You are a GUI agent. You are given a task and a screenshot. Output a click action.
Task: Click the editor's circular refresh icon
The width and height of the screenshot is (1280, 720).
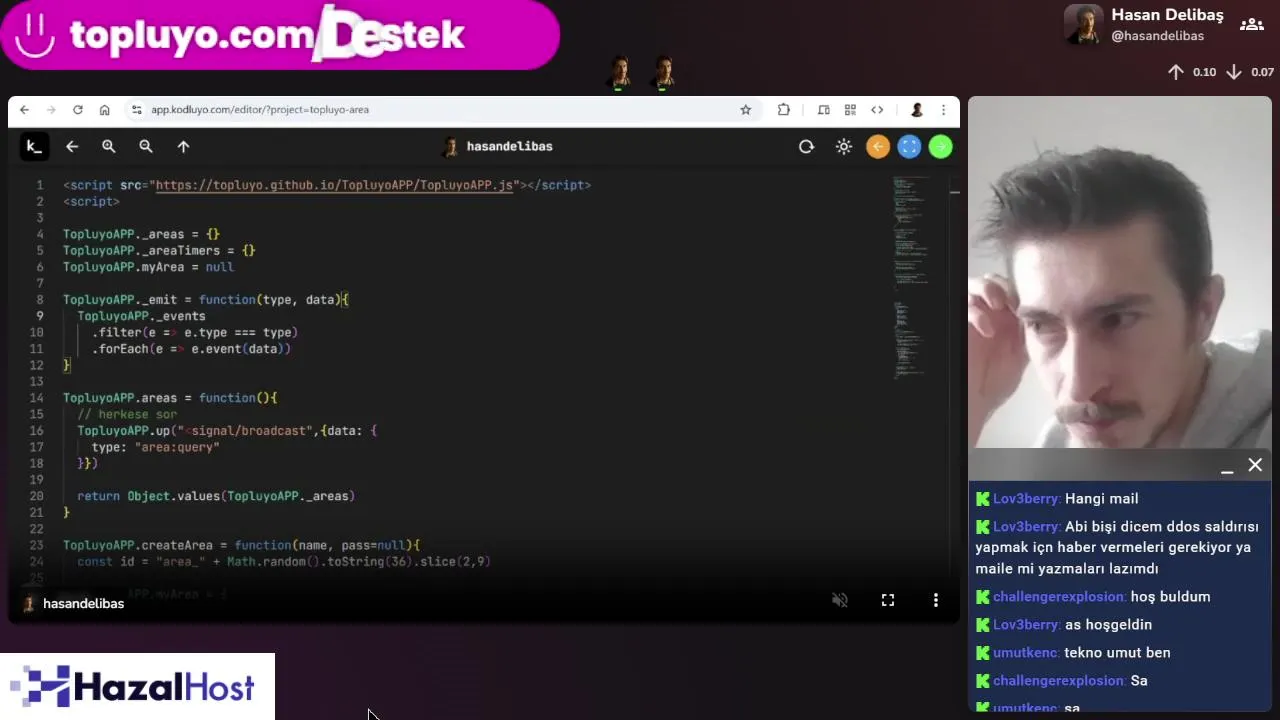pyautogui.click(x=806, y=147)
